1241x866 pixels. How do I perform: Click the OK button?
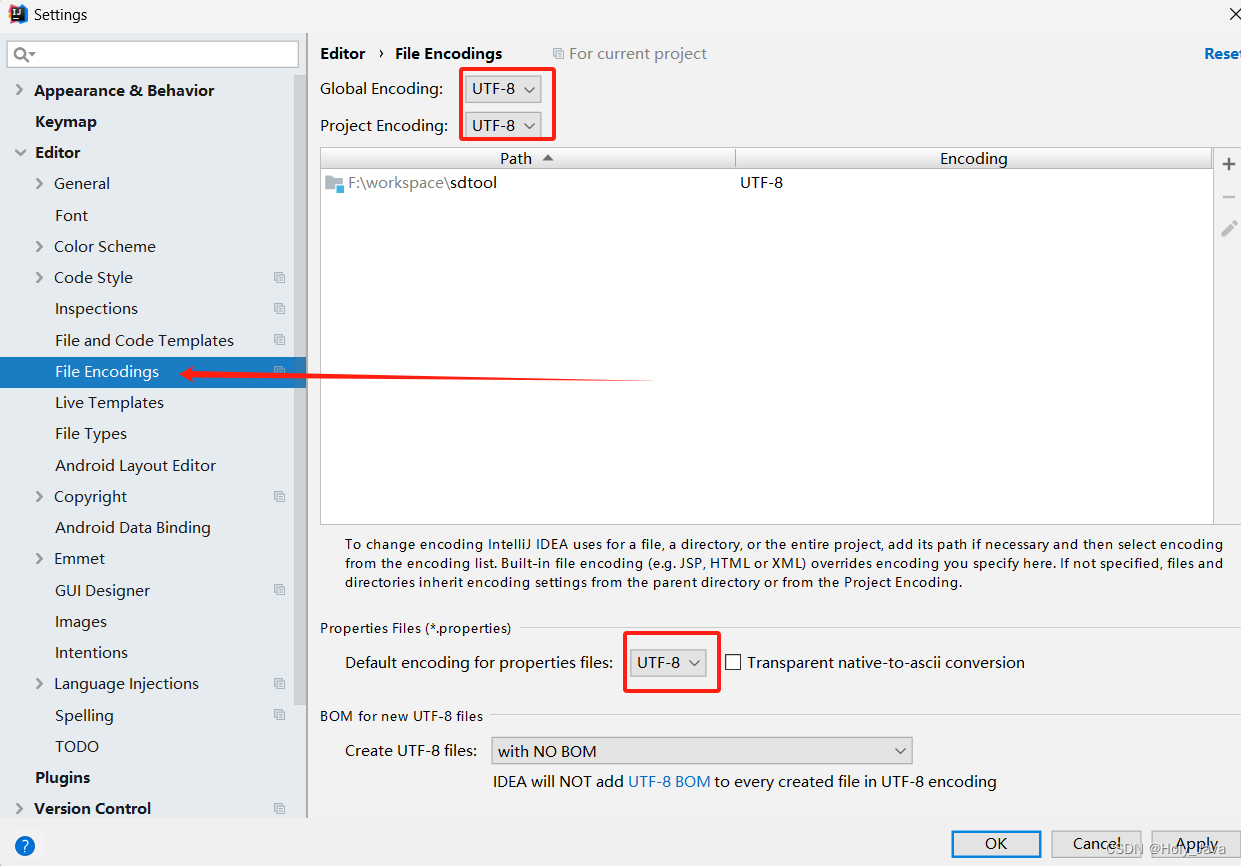(996, 844)
